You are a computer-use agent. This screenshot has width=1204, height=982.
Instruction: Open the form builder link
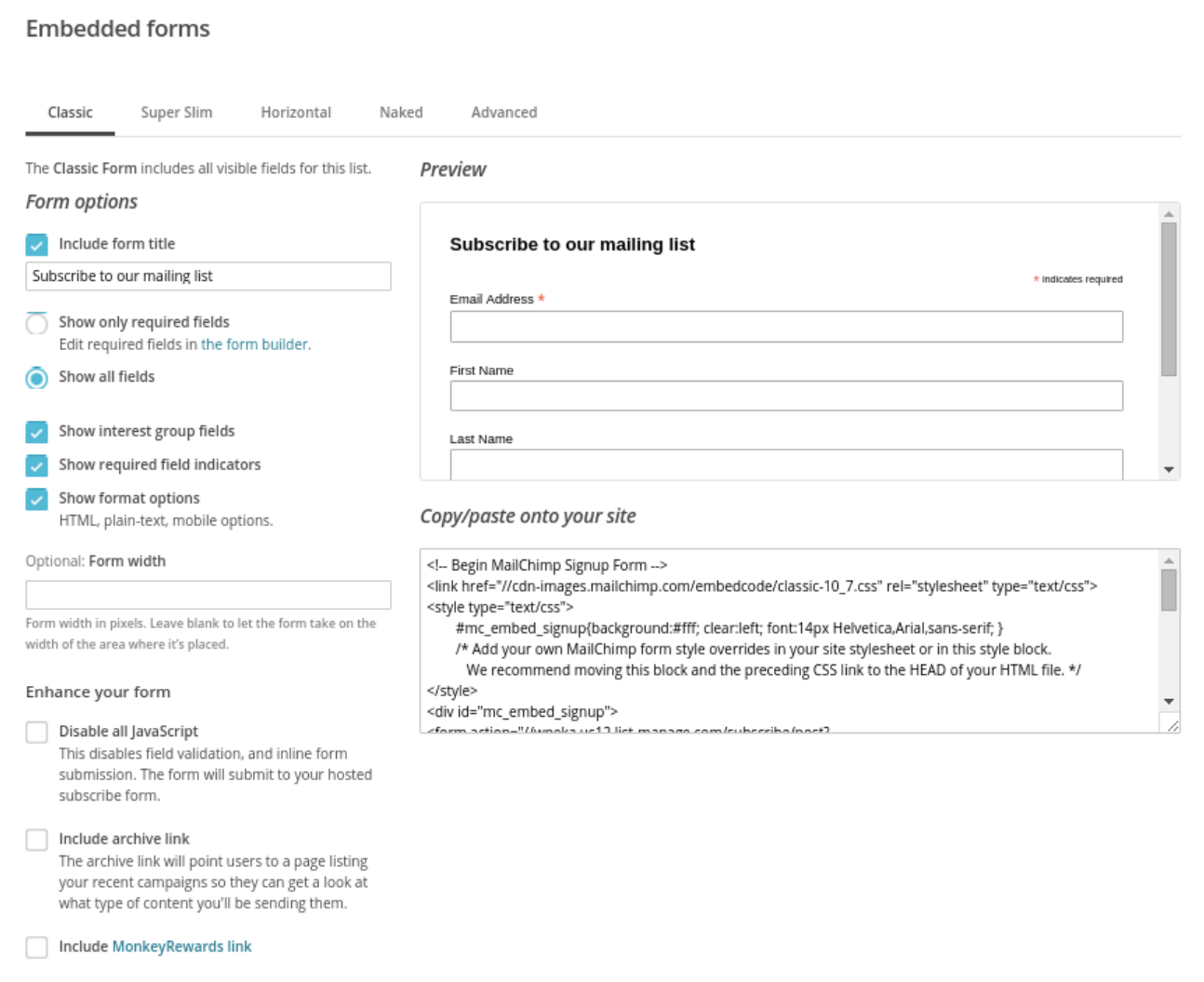[253, 343]
